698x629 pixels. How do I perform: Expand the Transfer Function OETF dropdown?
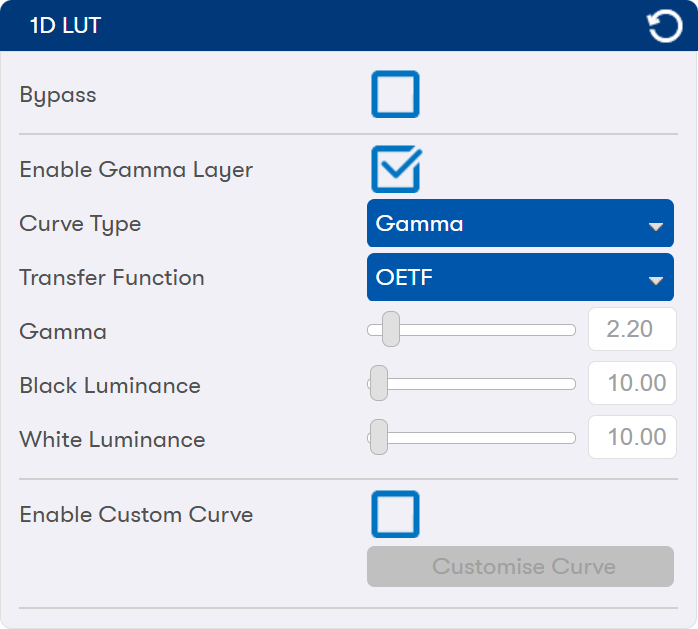coord(520,277)
